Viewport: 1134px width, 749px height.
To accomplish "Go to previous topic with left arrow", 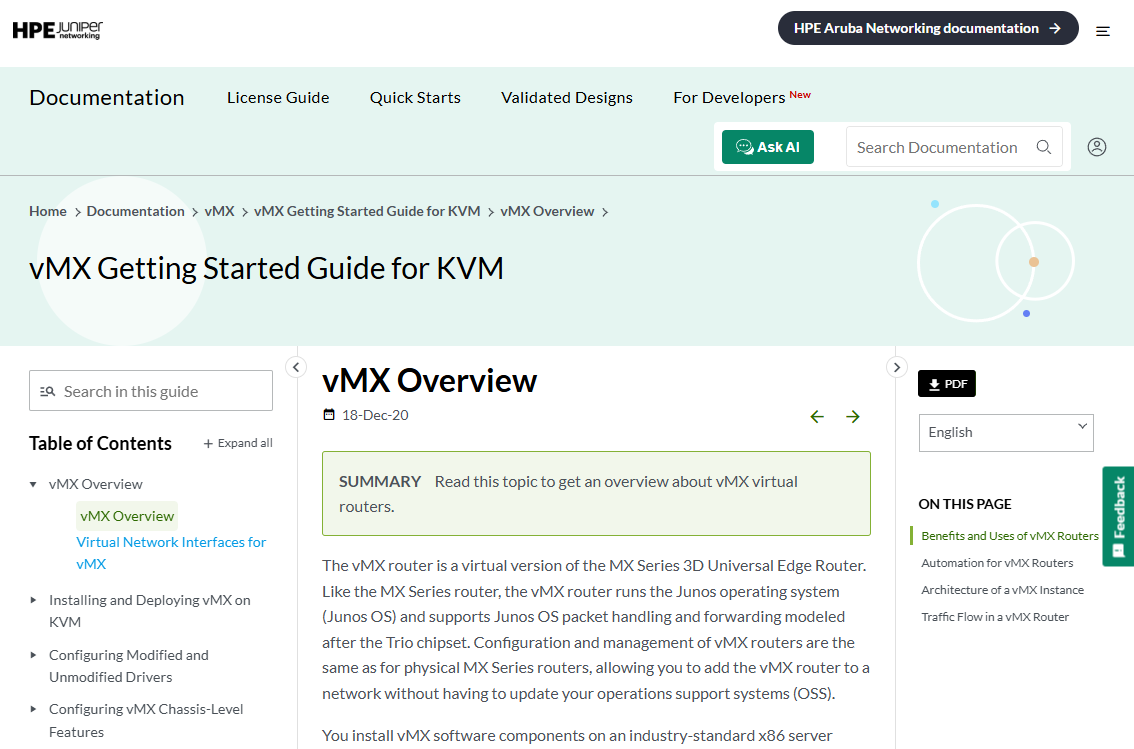I will pos(817,416).
